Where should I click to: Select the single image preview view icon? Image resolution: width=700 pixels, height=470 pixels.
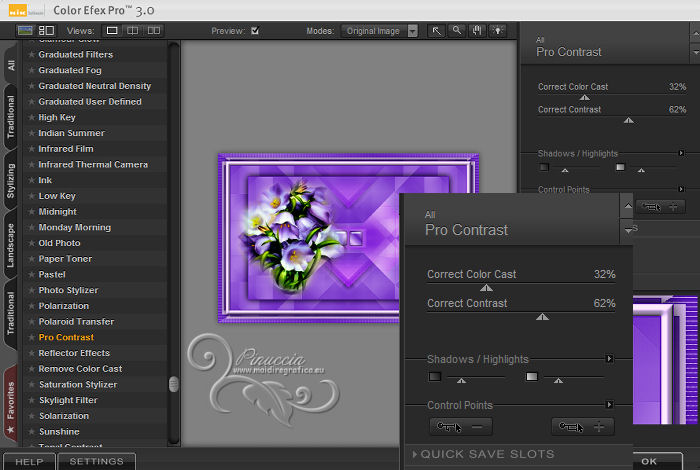click(112, 30)
